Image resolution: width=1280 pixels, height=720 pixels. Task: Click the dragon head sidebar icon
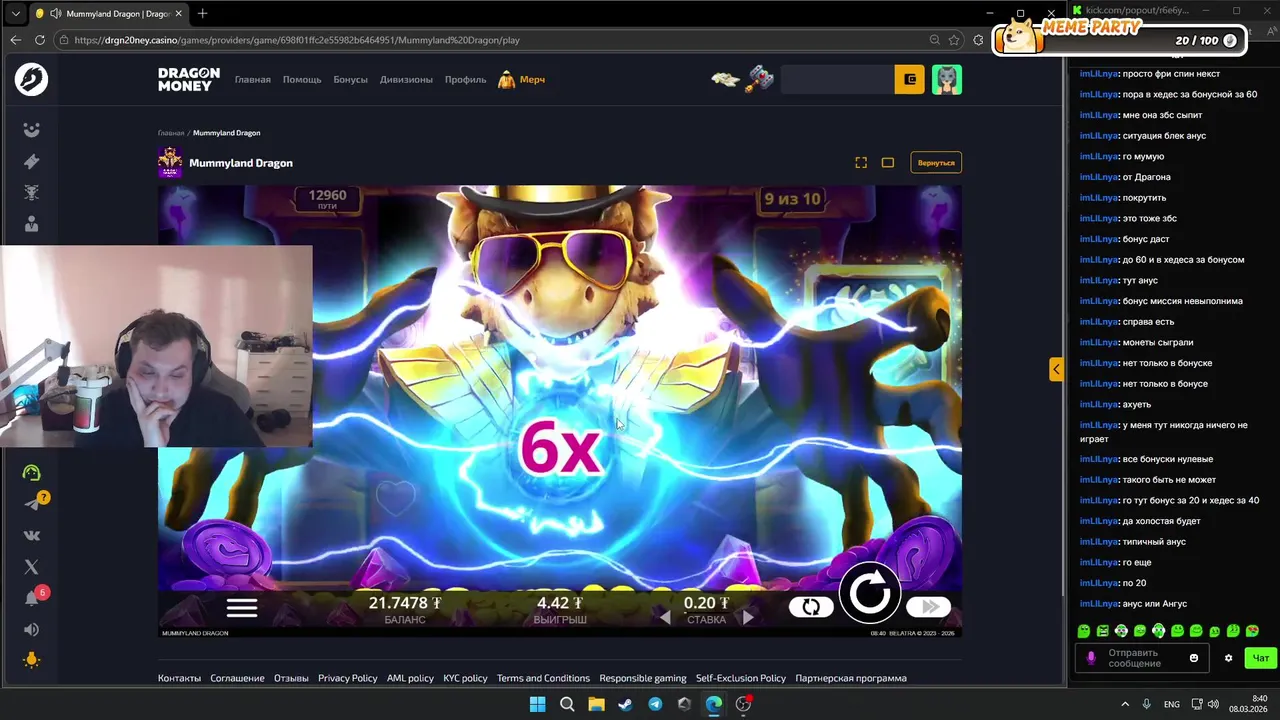pyautogui.click(x=32, y=193)
